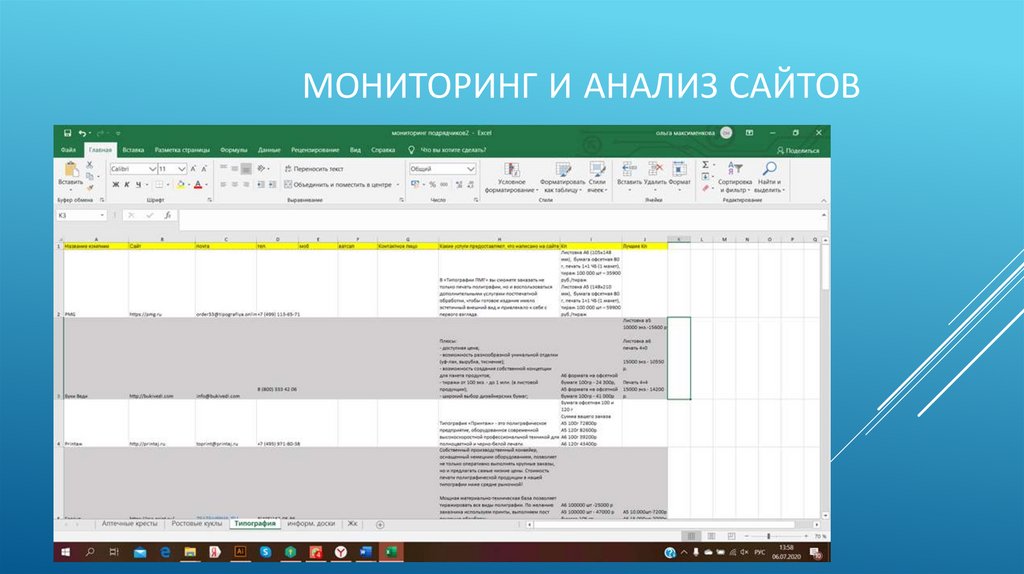Image resolution: width=1024 pixels, height=574 pixels.
Task: Save the workbook with the floppy disk icon
Action: 67,133
